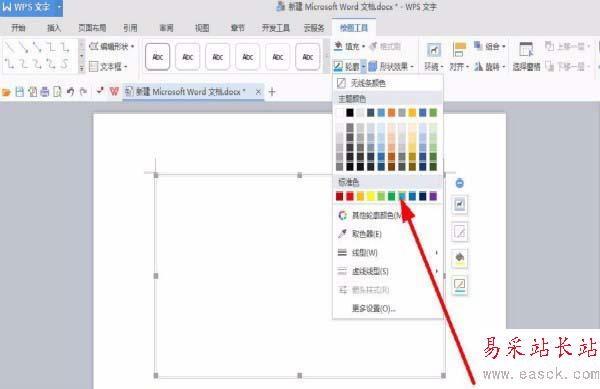Click the undo arrow
The image size is (600, 389).
[70, 92]
